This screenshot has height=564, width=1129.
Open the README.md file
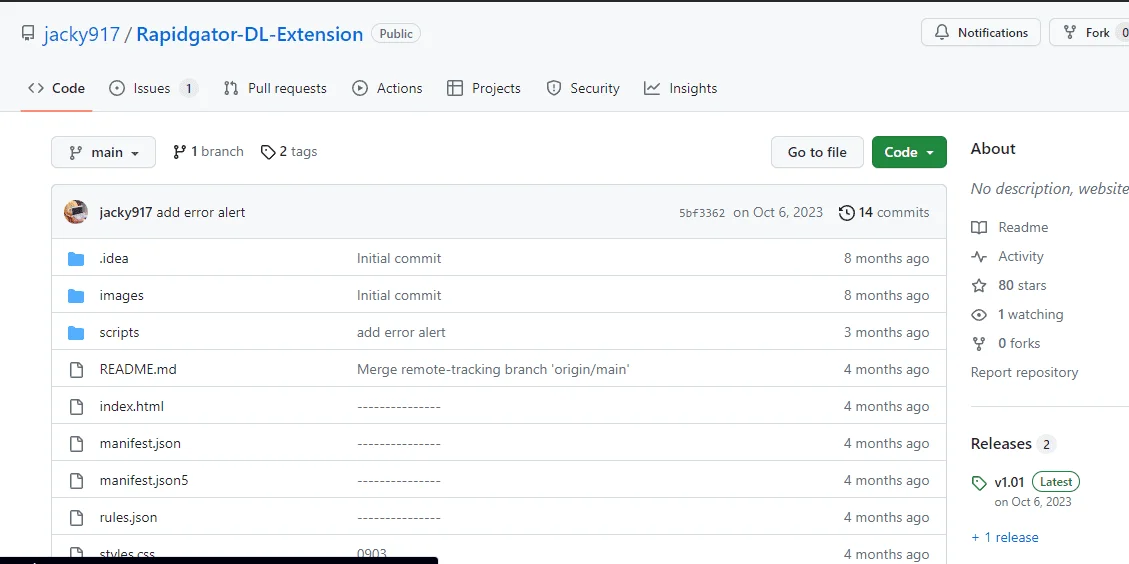138,370
